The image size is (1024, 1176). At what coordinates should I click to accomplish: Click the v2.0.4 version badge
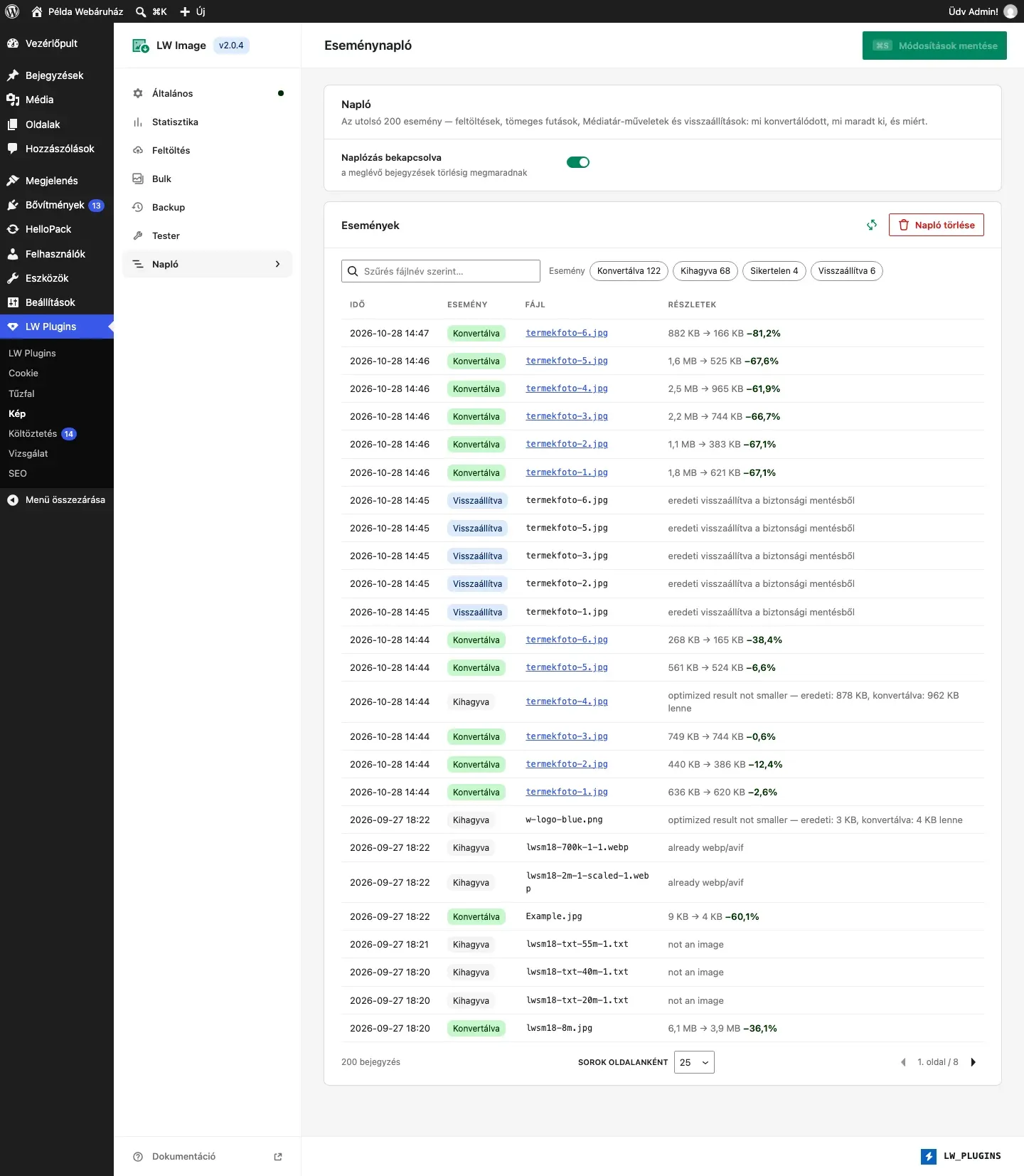point(231,46)
